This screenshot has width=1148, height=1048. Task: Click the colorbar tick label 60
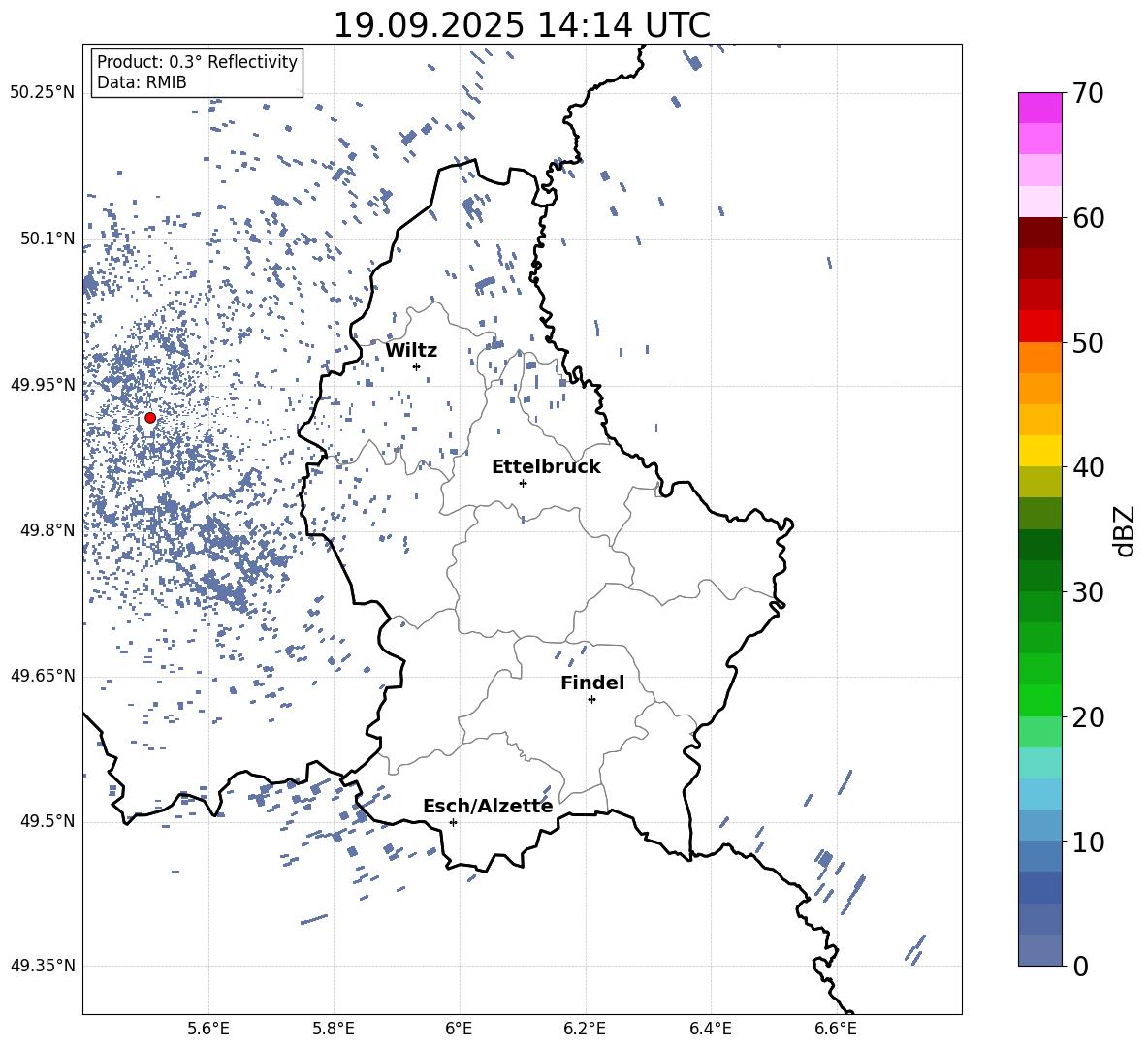click(1088, 218)
